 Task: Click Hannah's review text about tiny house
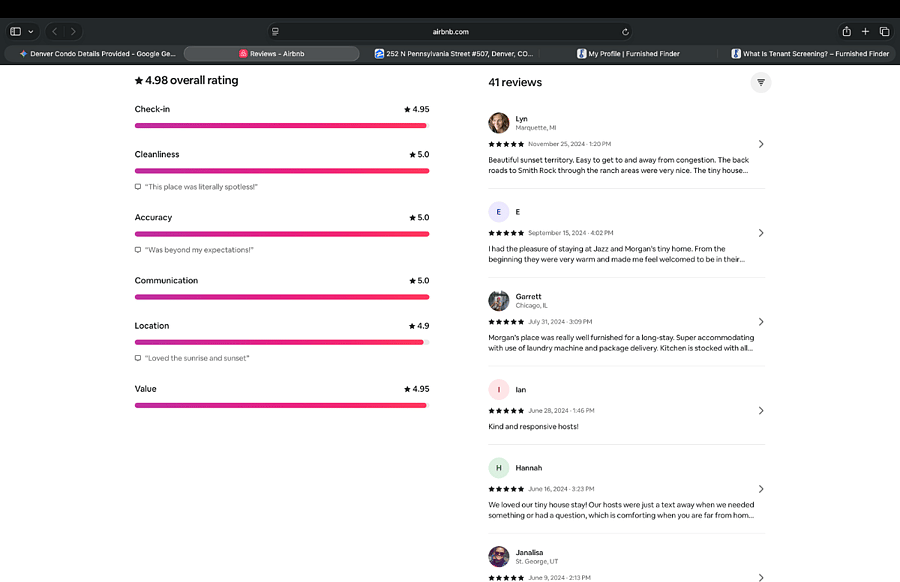621,510
